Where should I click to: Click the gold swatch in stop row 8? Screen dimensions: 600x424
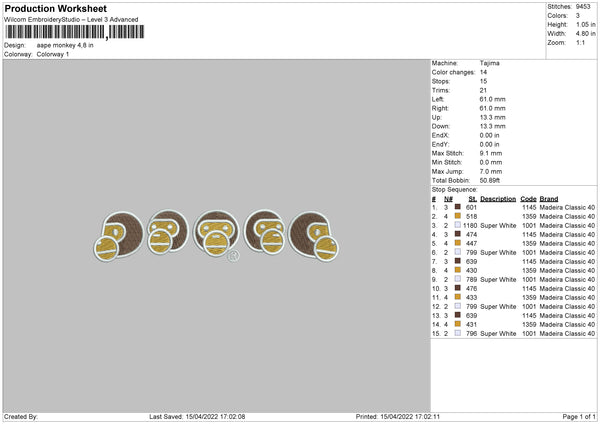click(457, 270)
